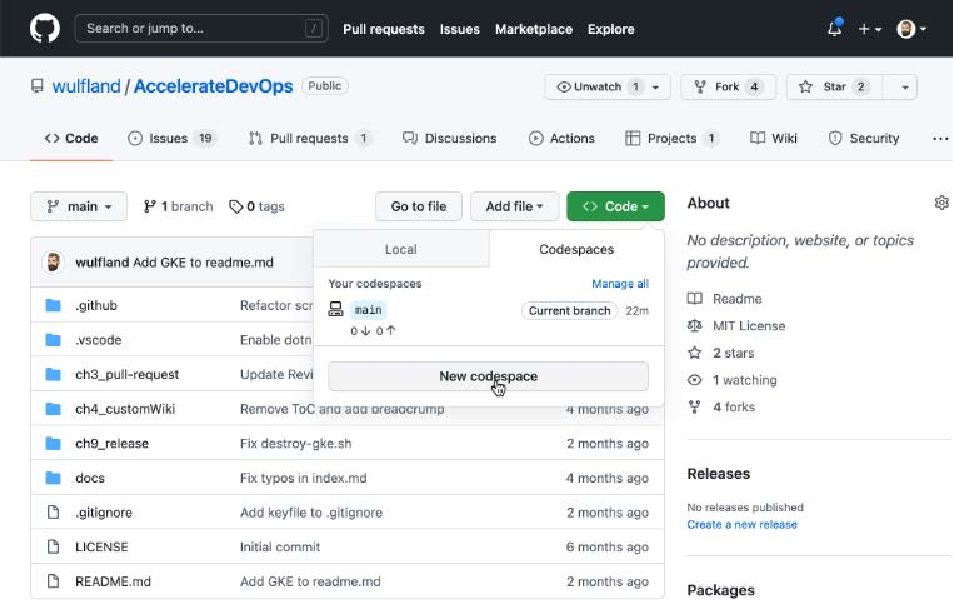Open Fix destroy-gke.sh commit message
The height and width of the screenshot is (605, 953).
[295, 444]
